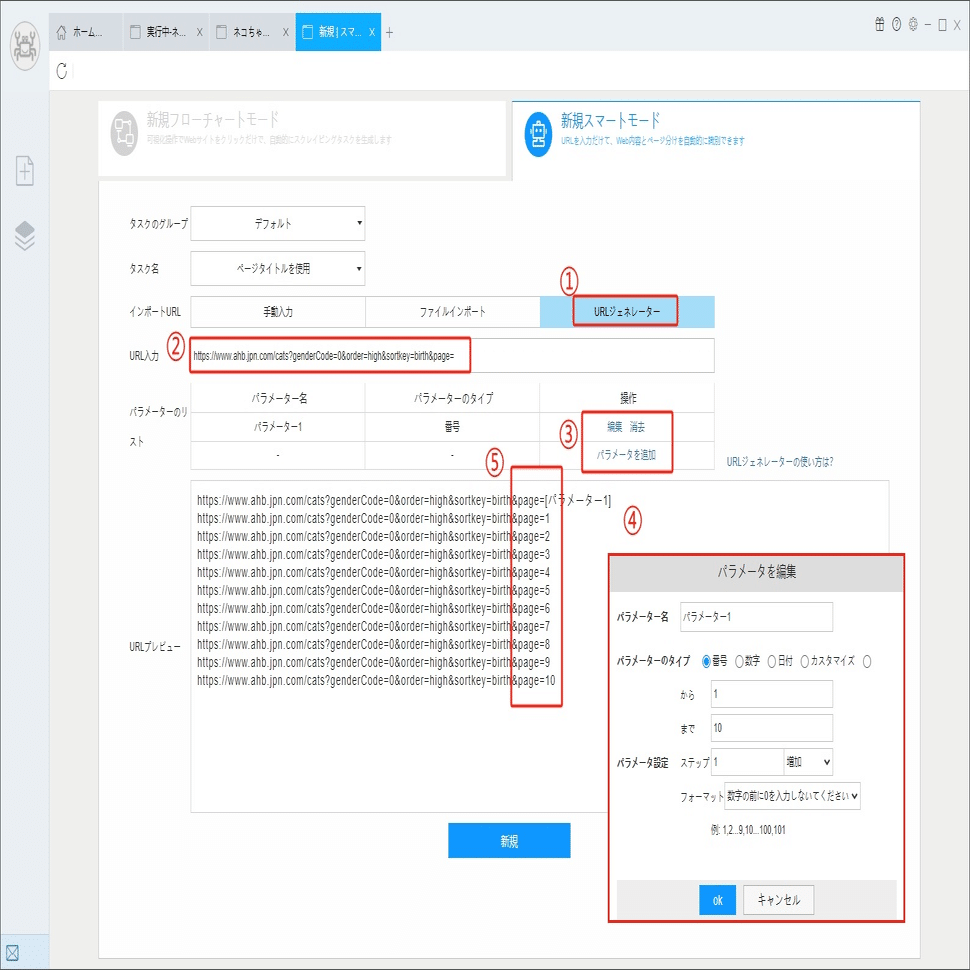Screen dimensions: 970x970
Task: Click the パラメータを追加 link
Action: (x=626, y=455)
